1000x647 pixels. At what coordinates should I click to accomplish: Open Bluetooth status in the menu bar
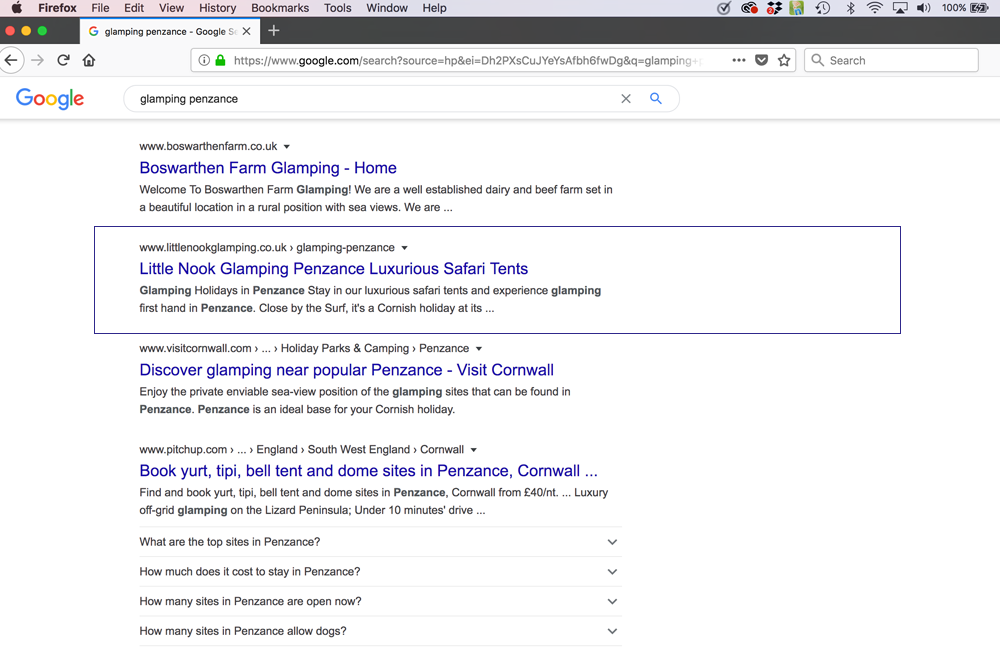(850, 8)
